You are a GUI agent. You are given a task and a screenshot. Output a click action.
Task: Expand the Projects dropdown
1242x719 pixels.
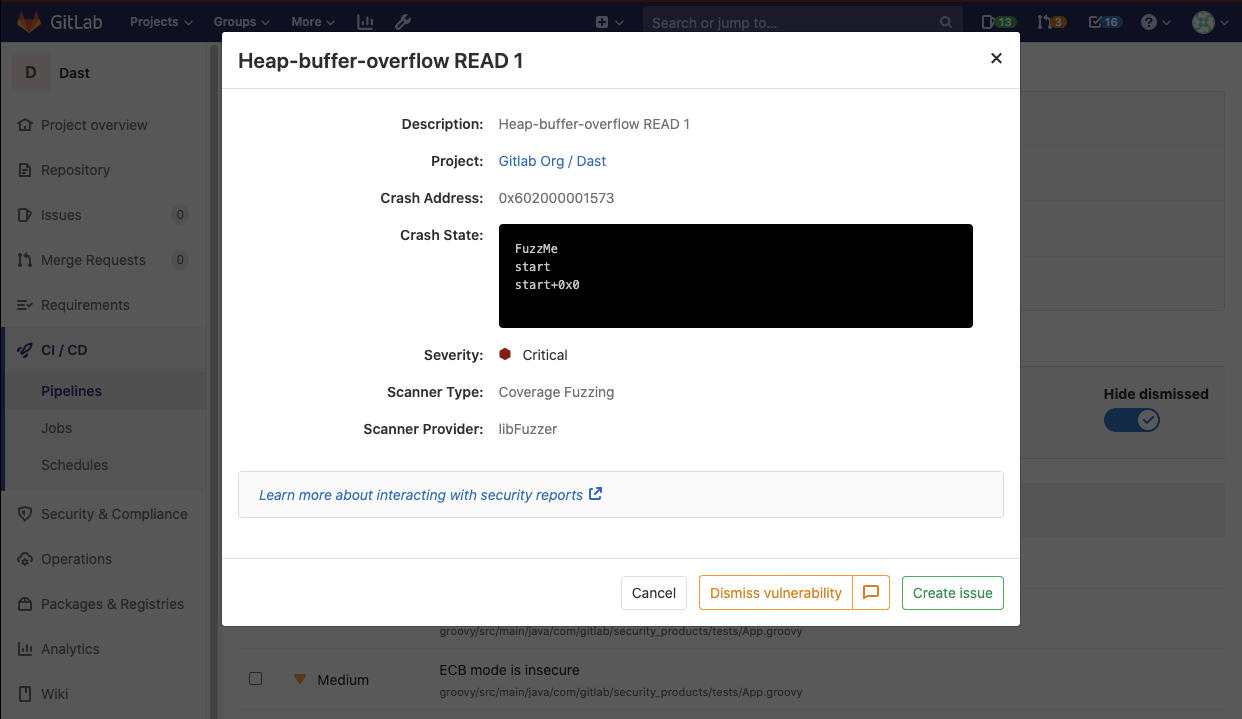[159, 21]
